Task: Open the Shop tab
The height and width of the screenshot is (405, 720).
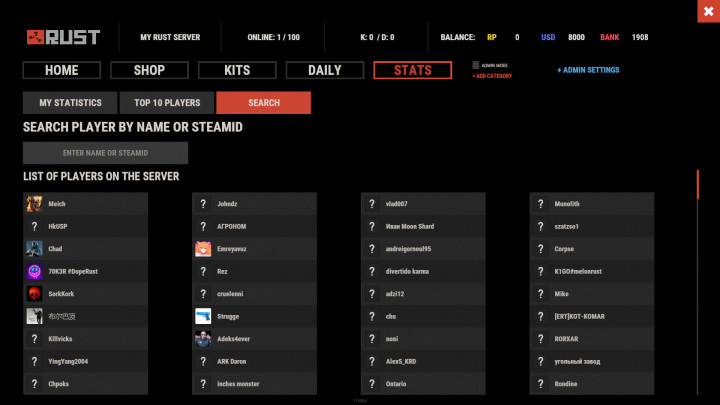Action: (149, 70)
